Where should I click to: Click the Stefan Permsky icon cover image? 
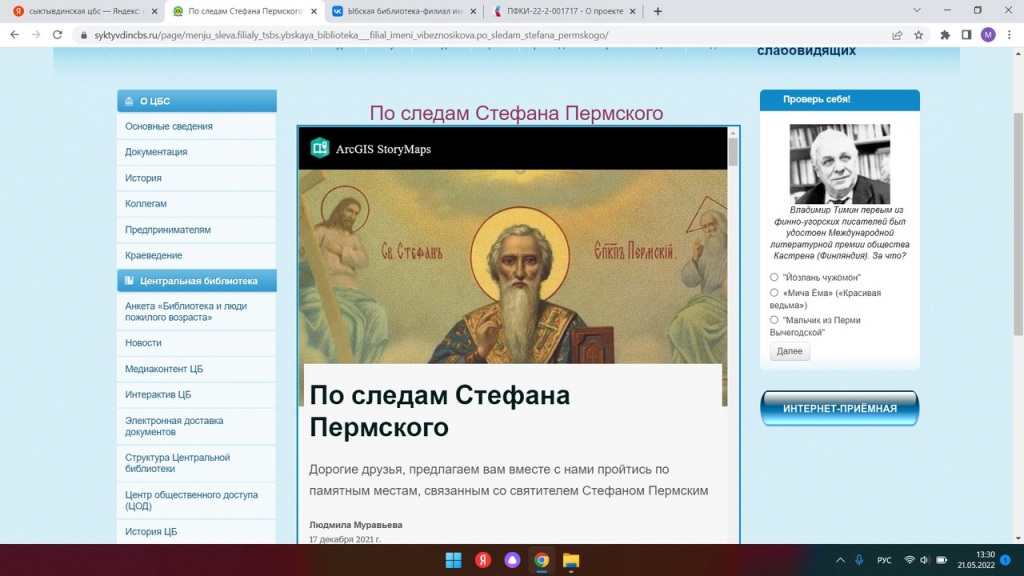(513, 266)
